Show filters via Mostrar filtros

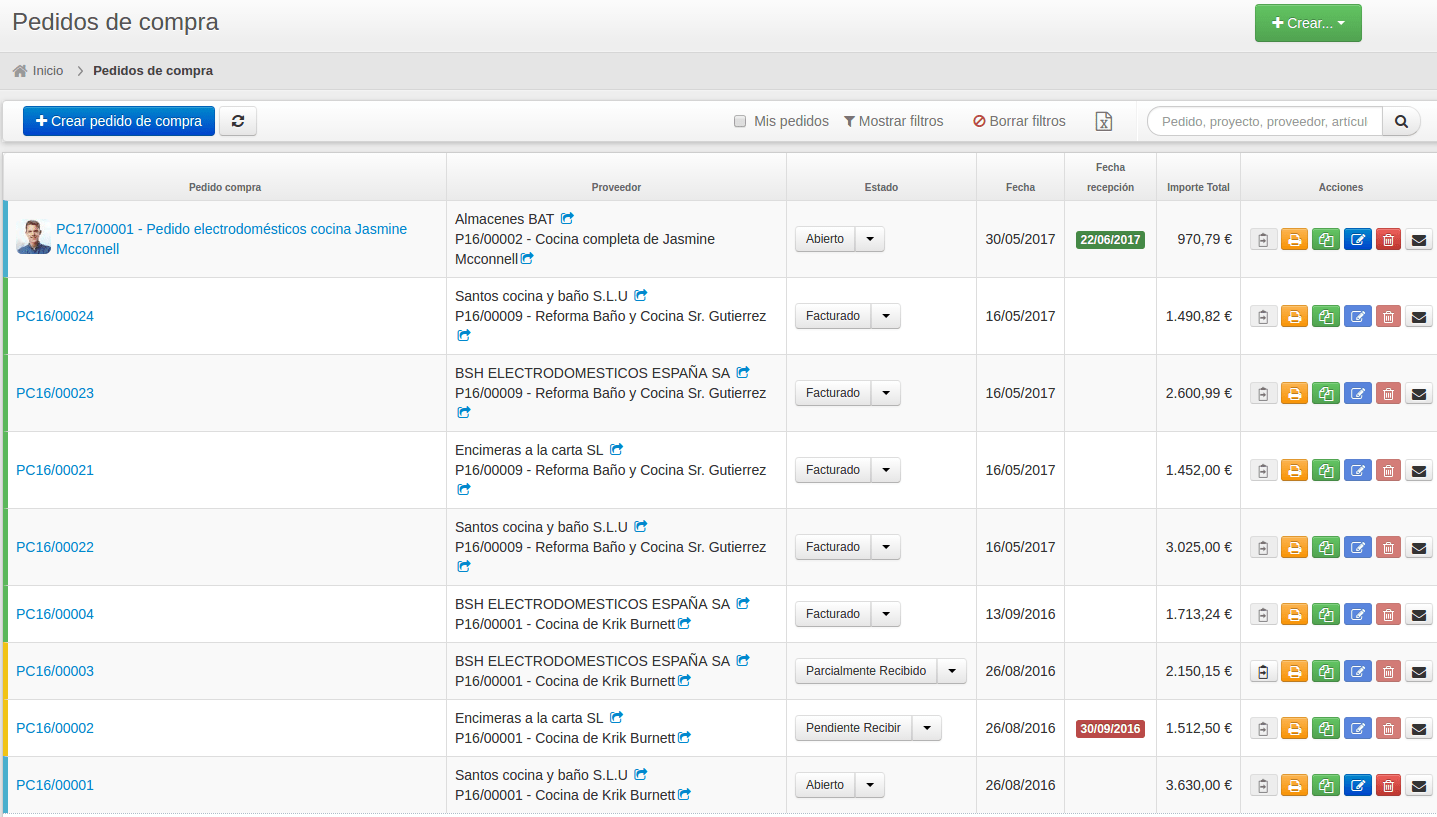click(x=893, y=121)
